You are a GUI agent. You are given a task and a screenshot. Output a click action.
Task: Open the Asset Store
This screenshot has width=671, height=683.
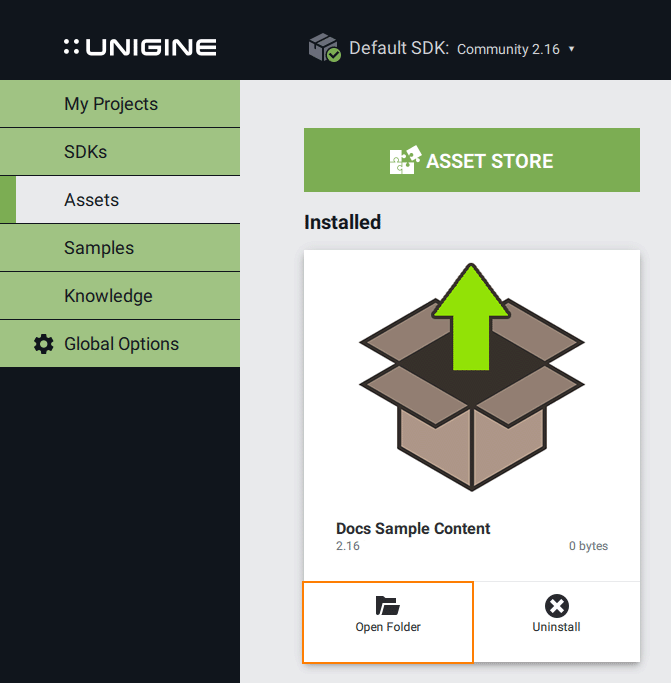point(472,160)
